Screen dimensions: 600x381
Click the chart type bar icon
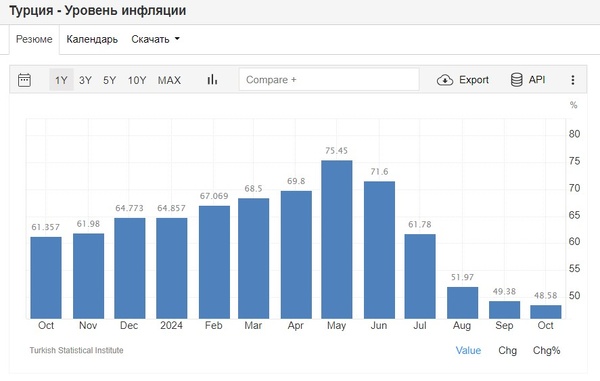coord(212,80)
